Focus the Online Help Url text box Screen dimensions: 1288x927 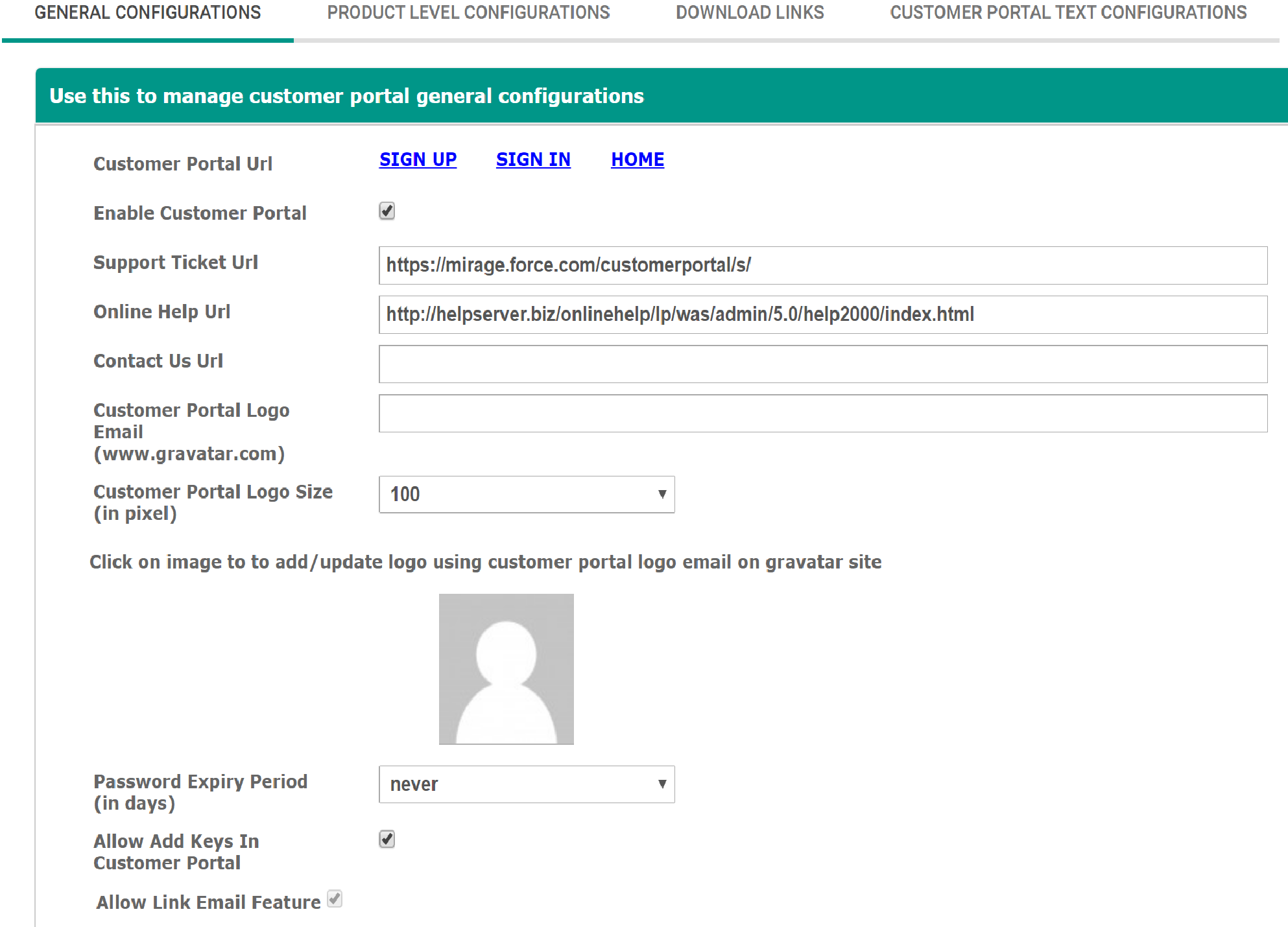tap(822, 314)
